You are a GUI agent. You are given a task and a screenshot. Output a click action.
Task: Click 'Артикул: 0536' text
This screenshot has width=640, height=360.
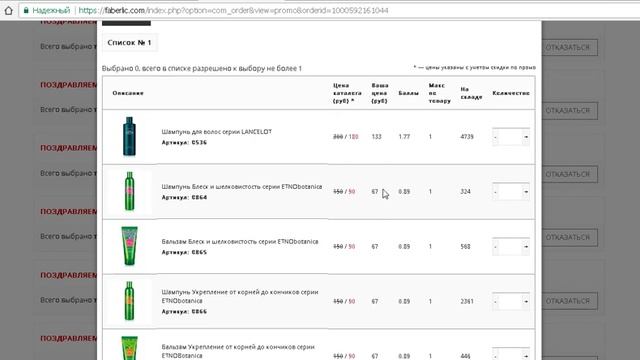pyautogui.click(x=184, y=142)
